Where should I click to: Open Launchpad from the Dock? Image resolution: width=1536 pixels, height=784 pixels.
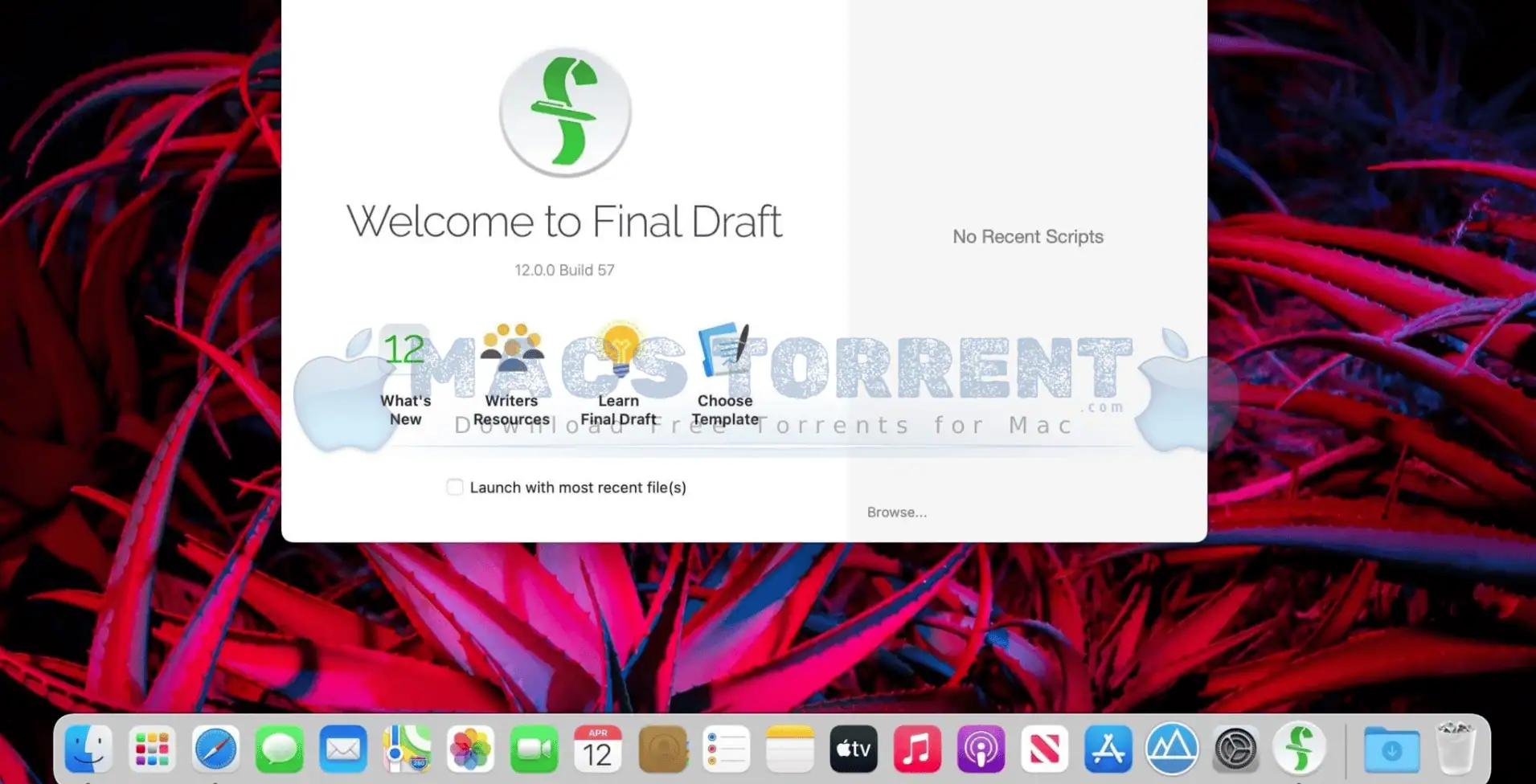point(152,749)
